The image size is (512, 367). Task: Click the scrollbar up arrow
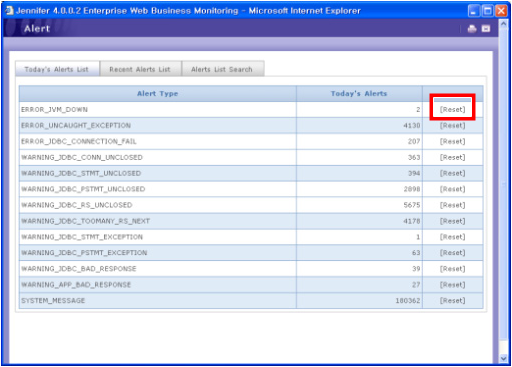point(503,24)
